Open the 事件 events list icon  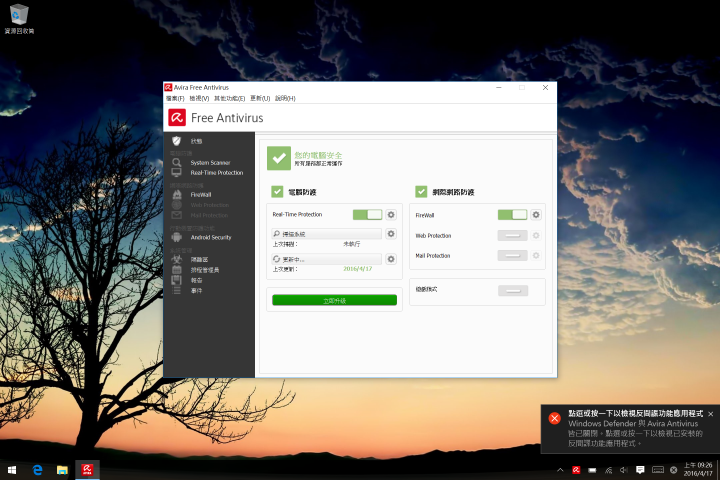click(177, 290)
